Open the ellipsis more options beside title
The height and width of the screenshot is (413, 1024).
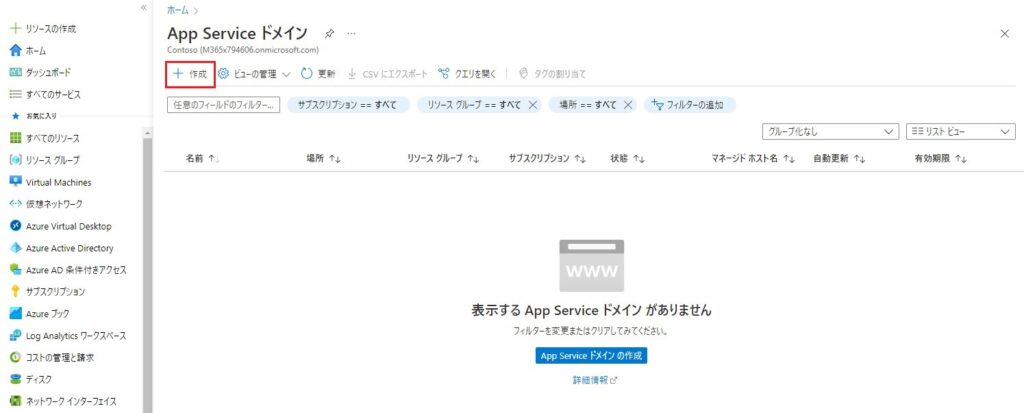coord(351,34)
